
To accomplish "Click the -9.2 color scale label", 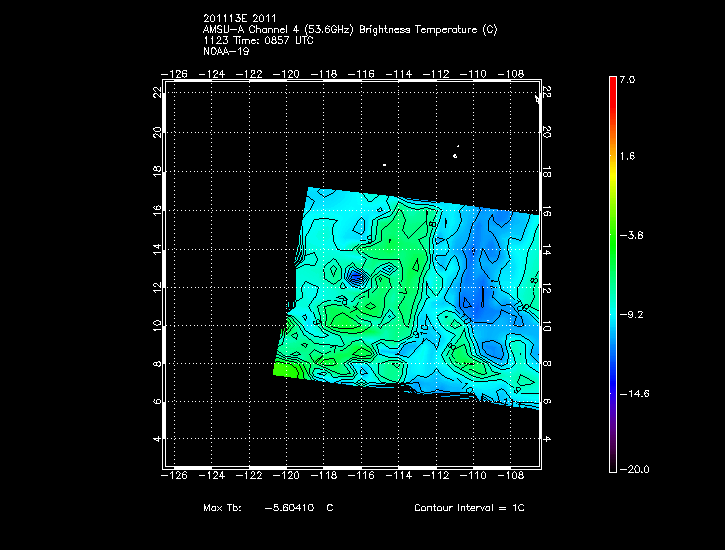I will [633, 314].
